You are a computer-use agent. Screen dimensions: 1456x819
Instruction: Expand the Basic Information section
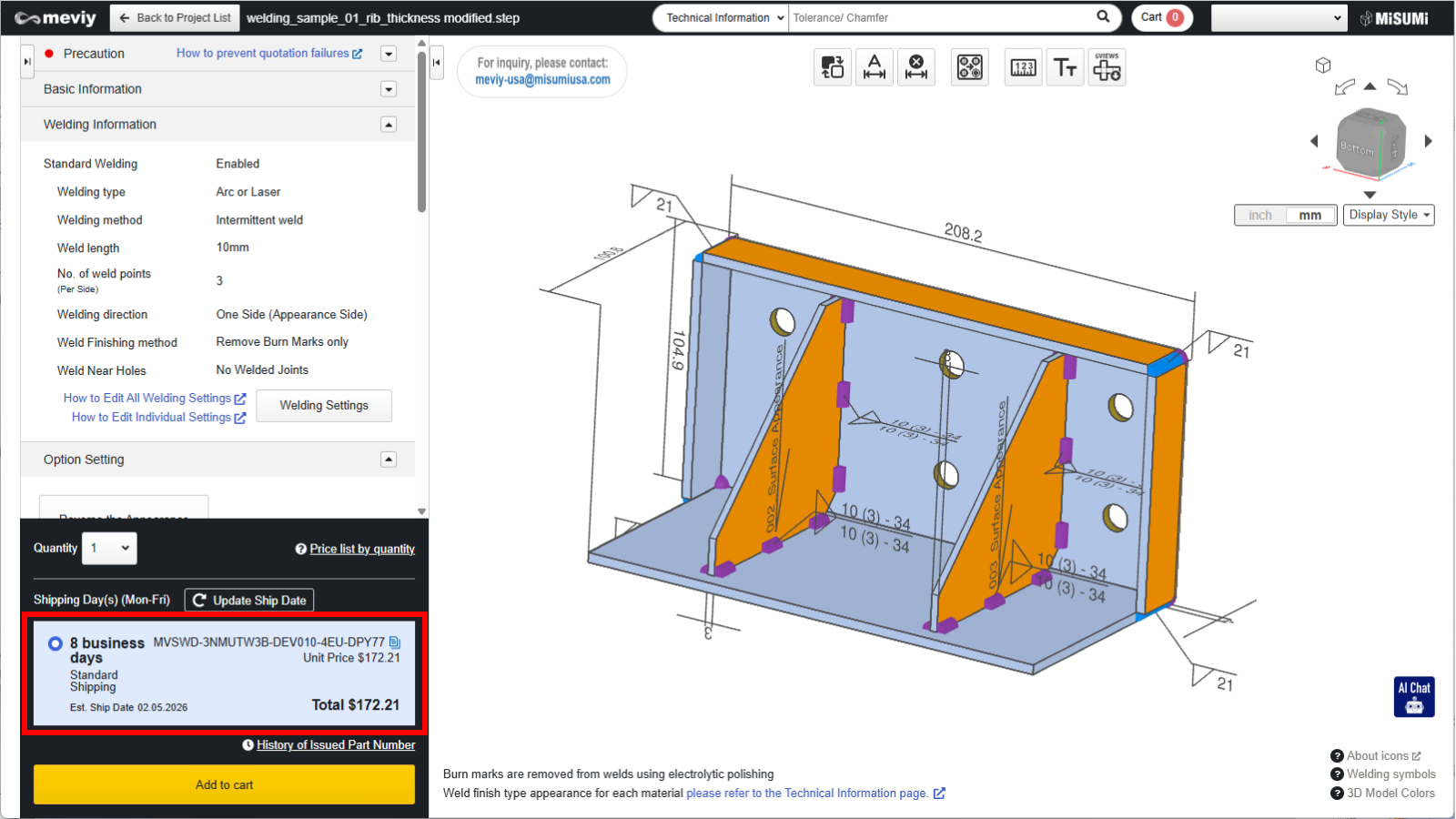click(389, 89)
